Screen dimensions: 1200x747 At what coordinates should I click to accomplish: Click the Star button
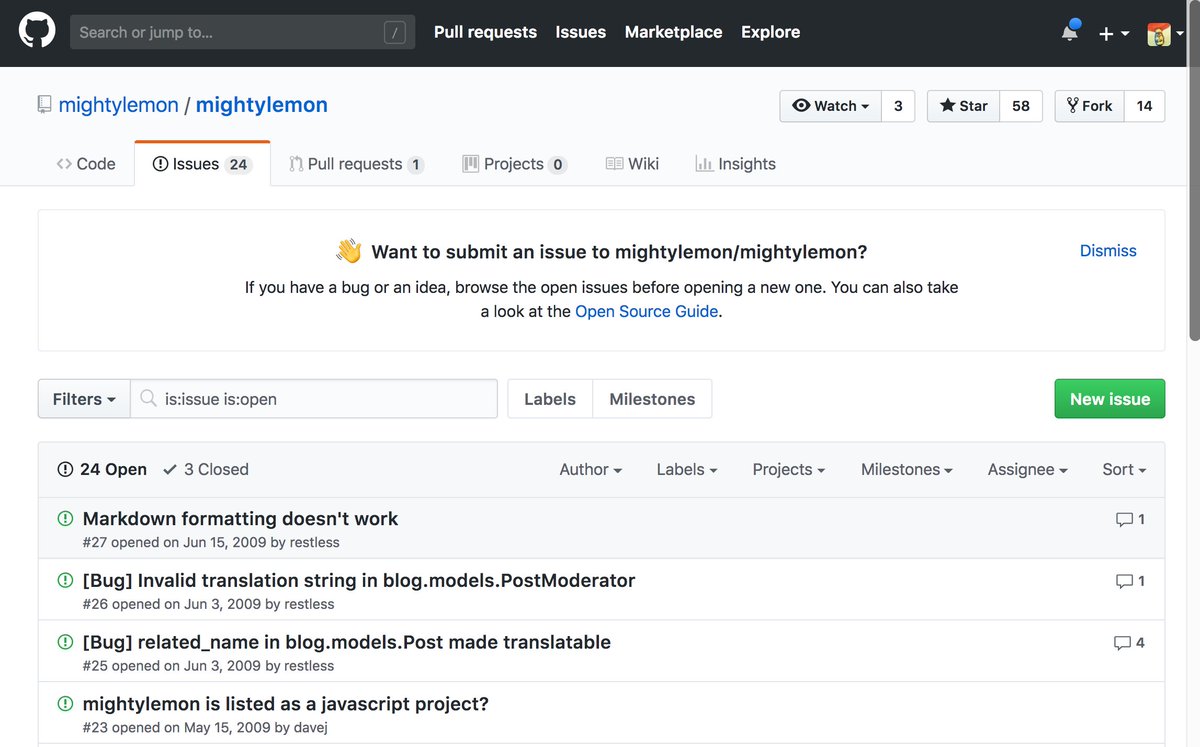coord(964,106)
